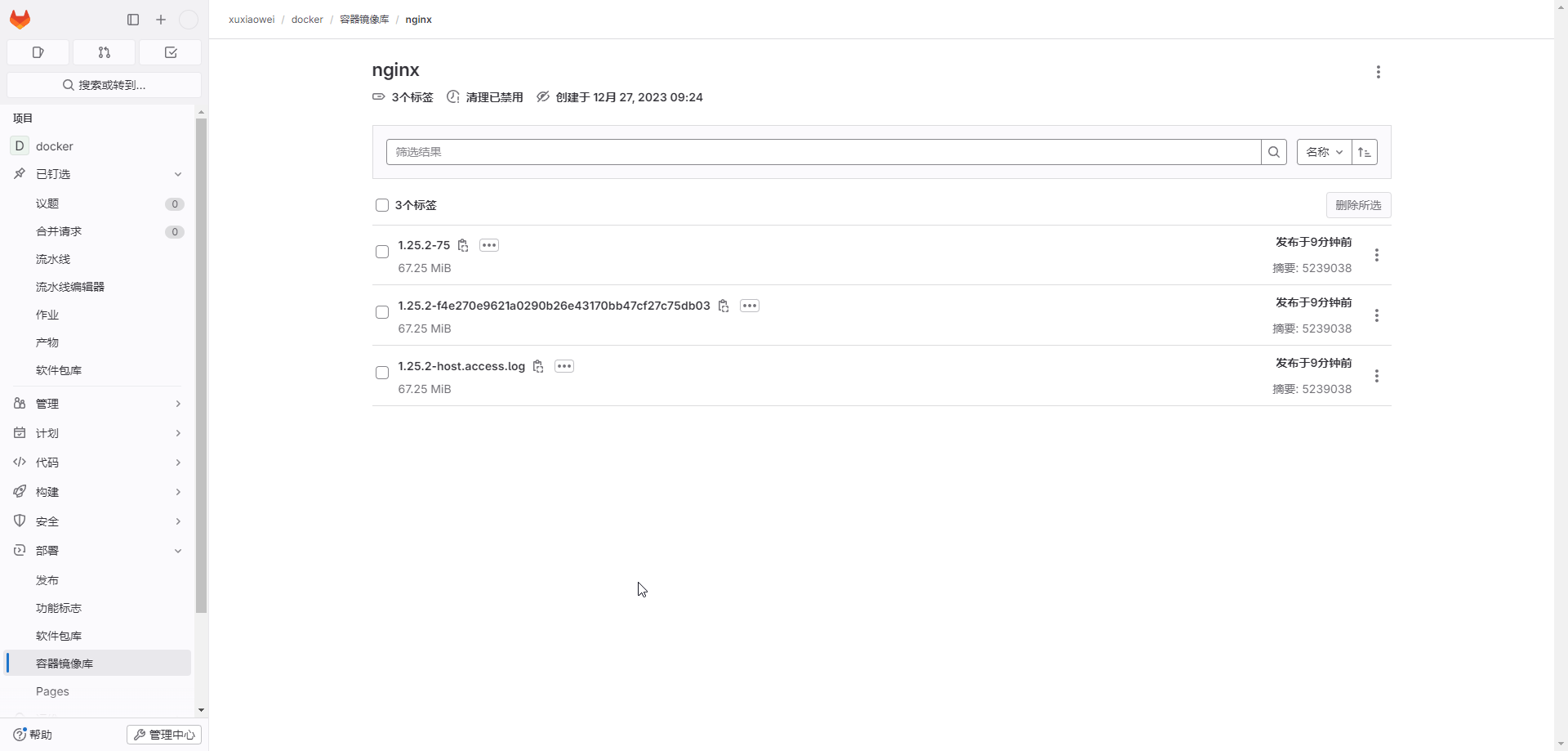Image resolution: width=1568 pixels, height=751 pixels.
Task: Open the 名称 sort dropdown
Action: point(1324,152)
